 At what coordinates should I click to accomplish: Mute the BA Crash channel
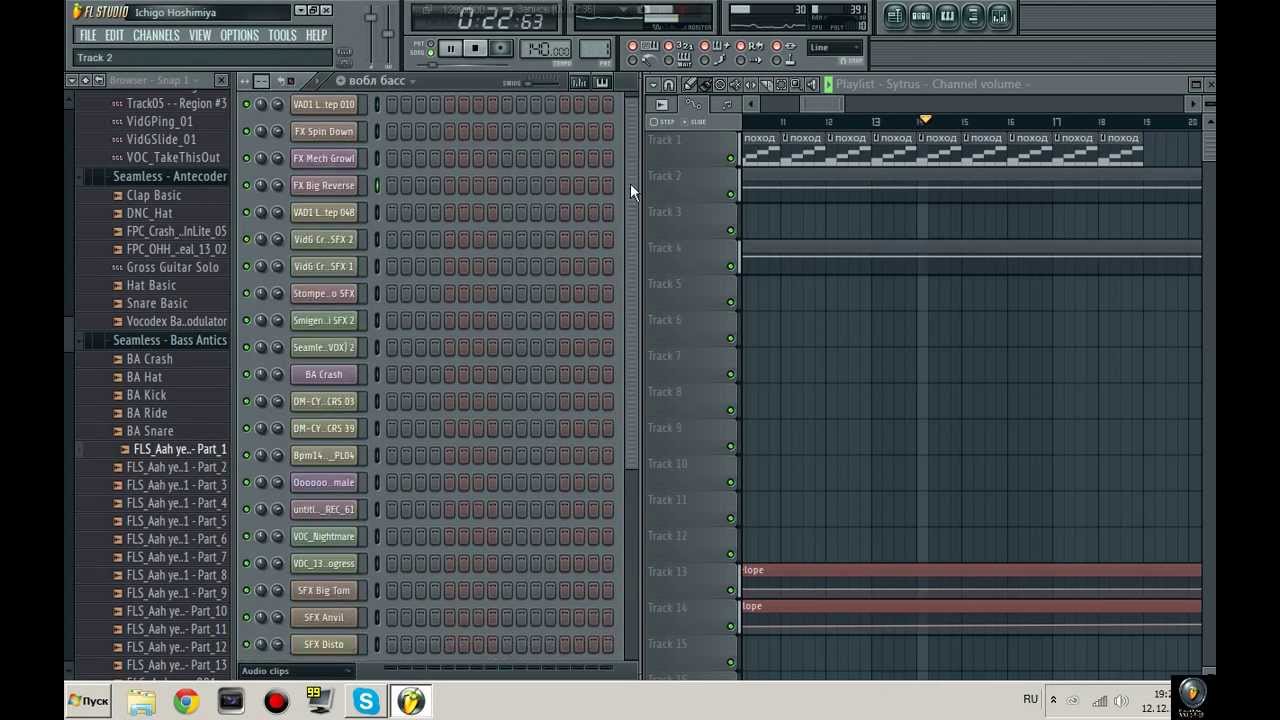click(246, 374)
